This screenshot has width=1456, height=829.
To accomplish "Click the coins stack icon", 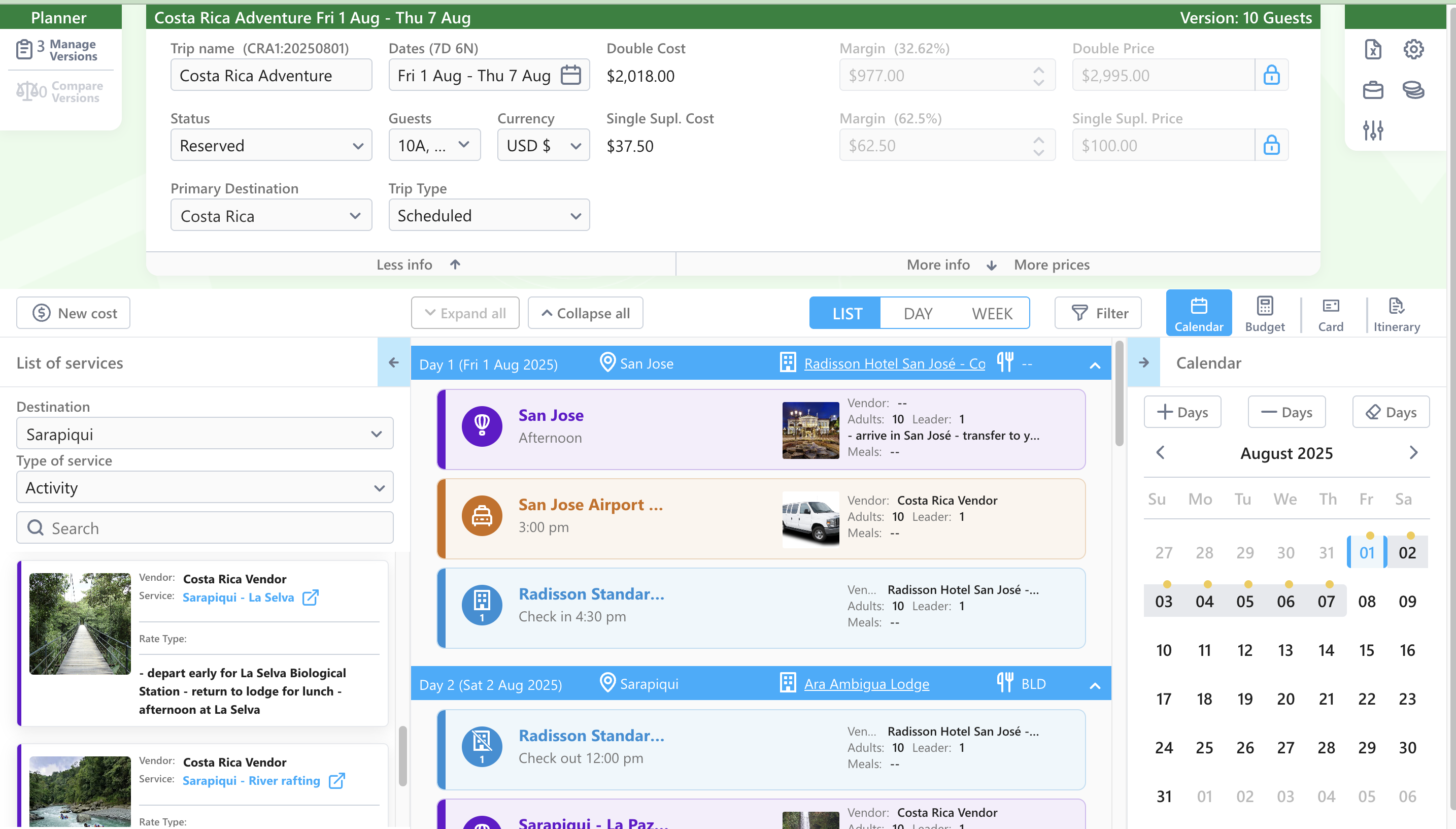I will (1413, 90).
